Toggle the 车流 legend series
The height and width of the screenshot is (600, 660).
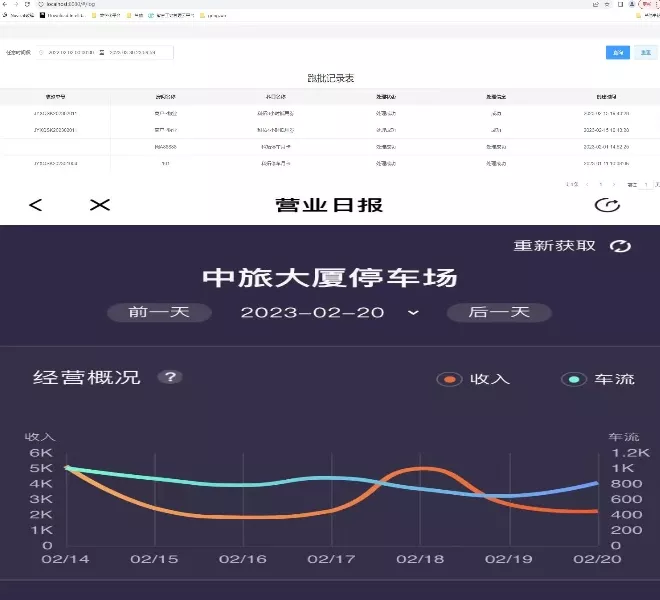[x=598, y=379]
